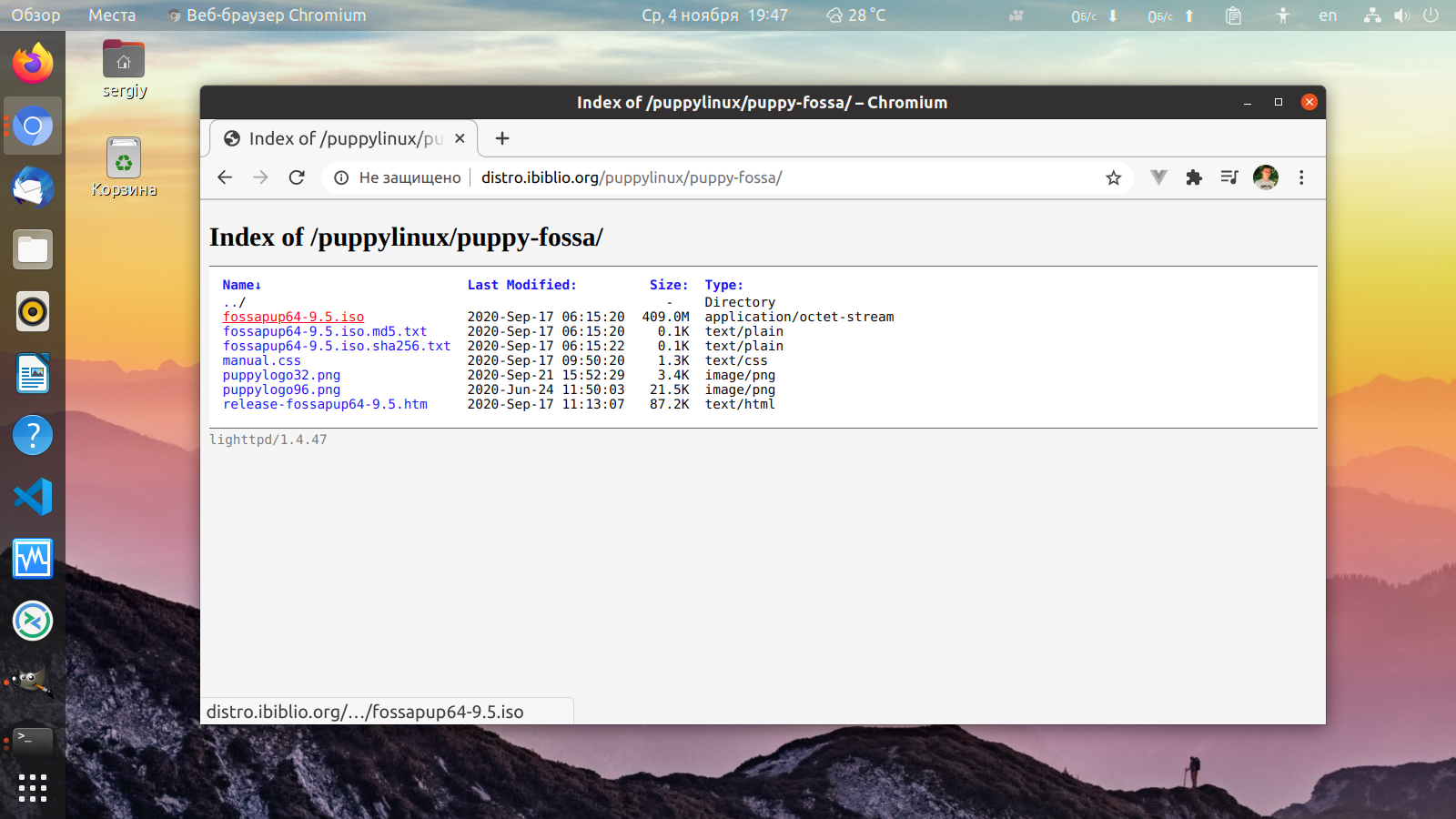
Task: Click the user profile avatar
Action: click(x=1266, y=177)
